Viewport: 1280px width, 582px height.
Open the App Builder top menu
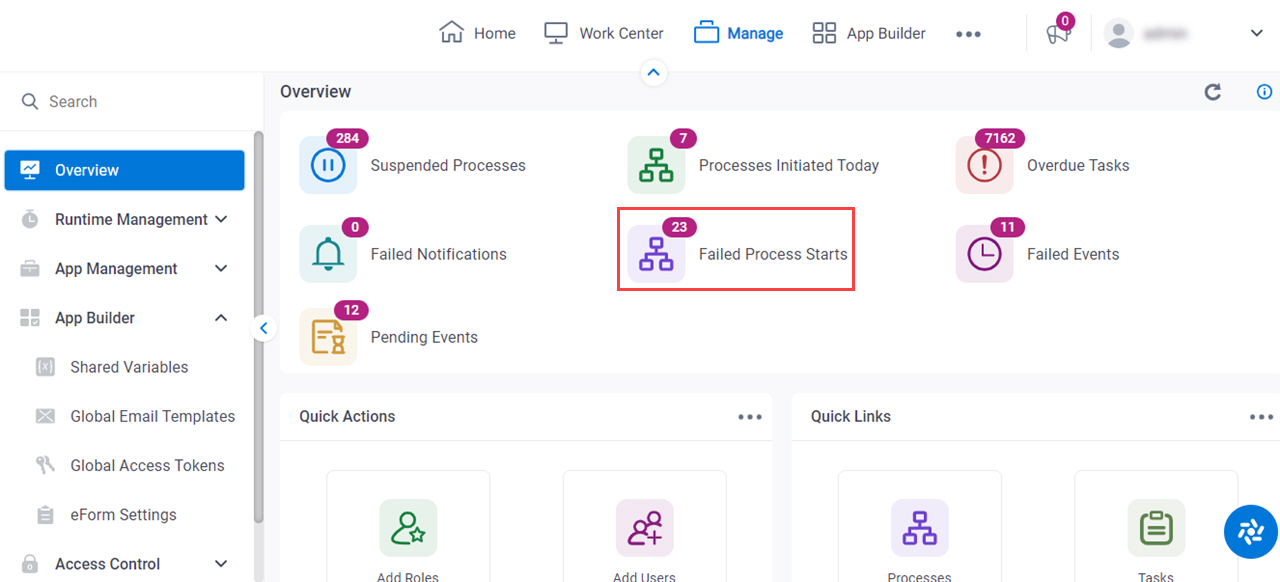pos(869,33)
